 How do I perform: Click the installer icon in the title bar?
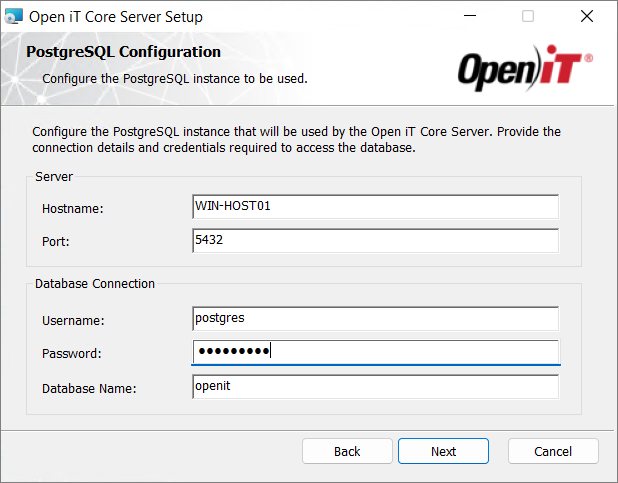[14, 17]
